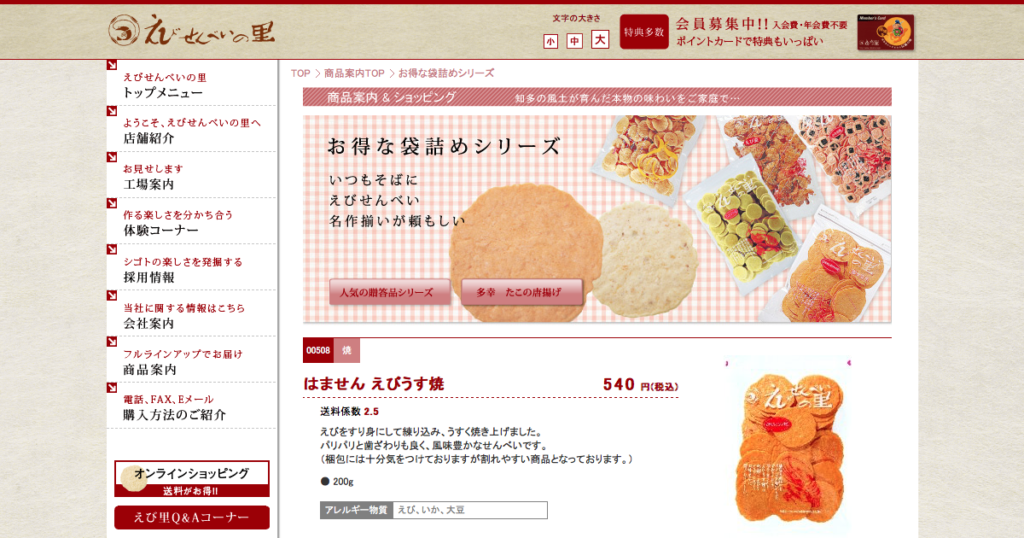Click the オンラインショッピング button

[192, 479]
